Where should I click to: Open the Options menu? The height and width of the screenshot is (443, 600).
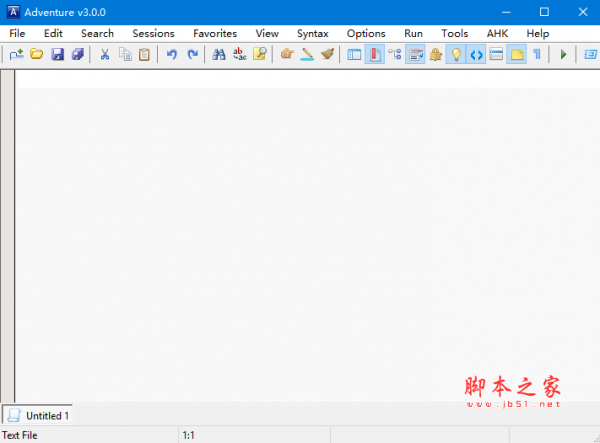point(366,34)
